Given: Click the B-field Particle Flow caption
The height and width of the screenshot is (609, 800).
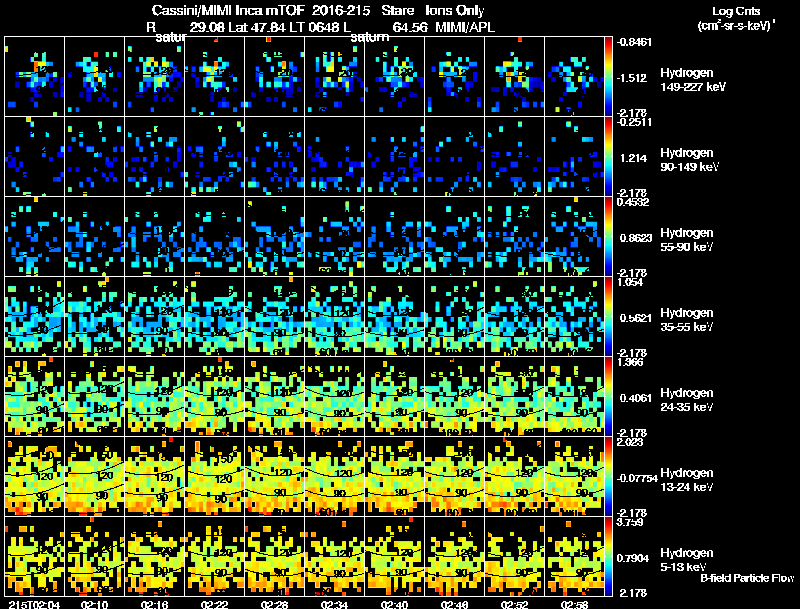Looking at the screenshot, I should point(746,578).
